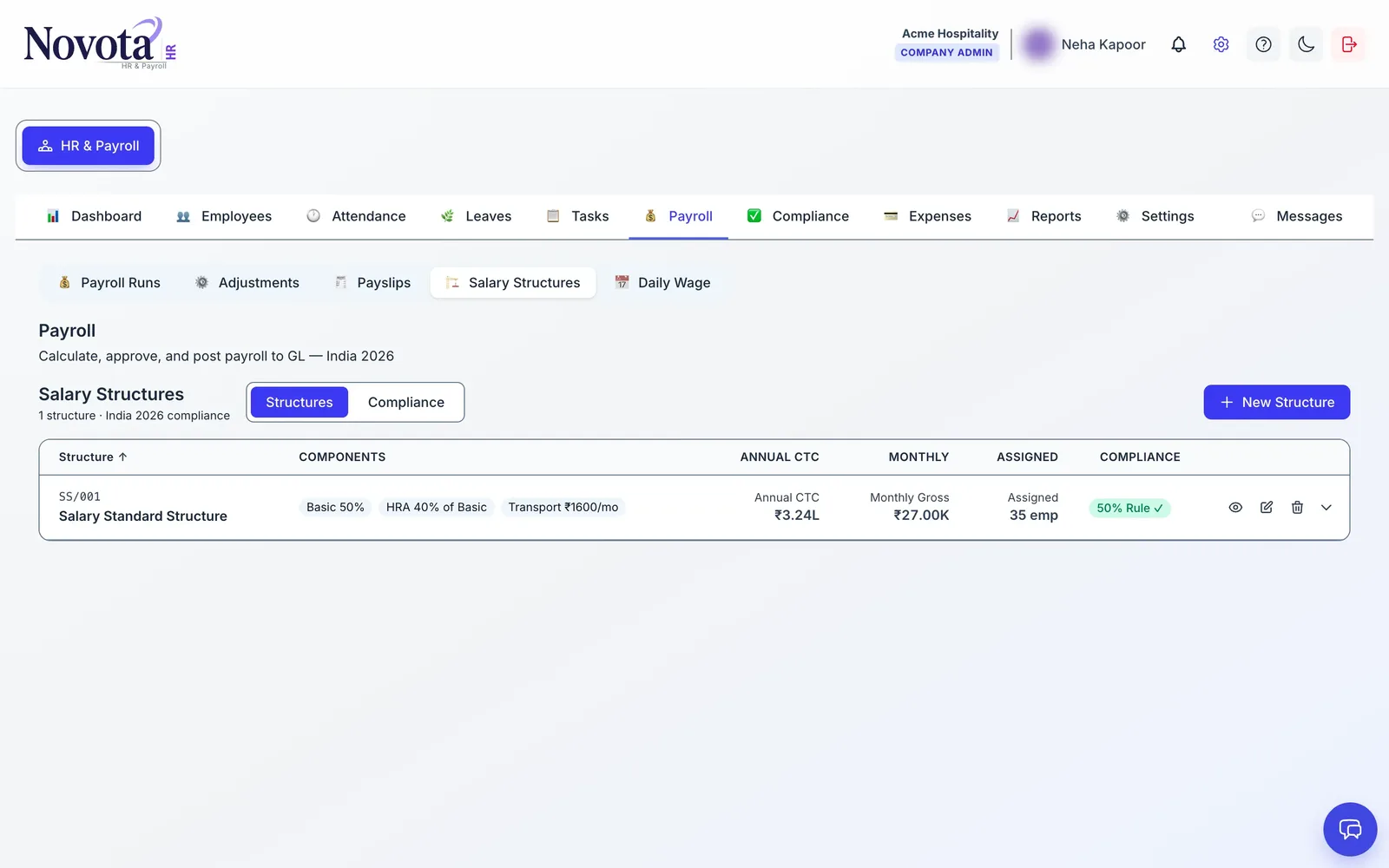Click the red logout icon
This screenshot has width=1389, height=868.
pyautogui.click(x=1348, y=44)
